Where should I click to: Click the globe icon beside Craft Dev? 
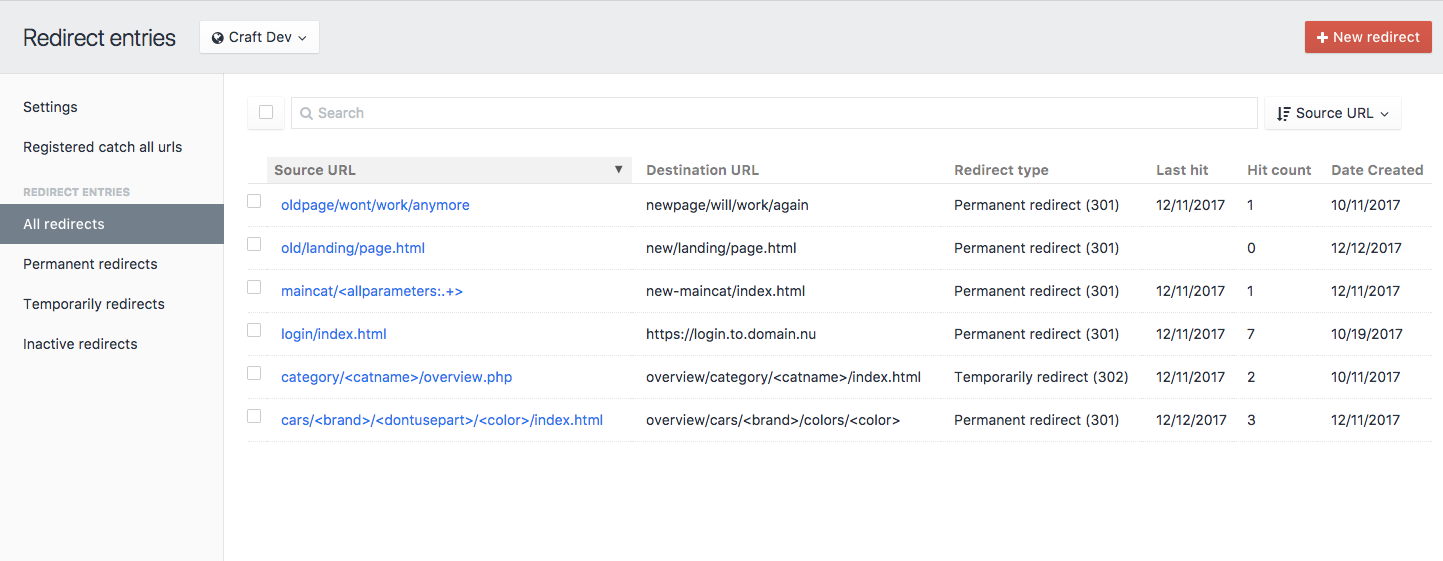pyautogui.click(x=218, y=38)
